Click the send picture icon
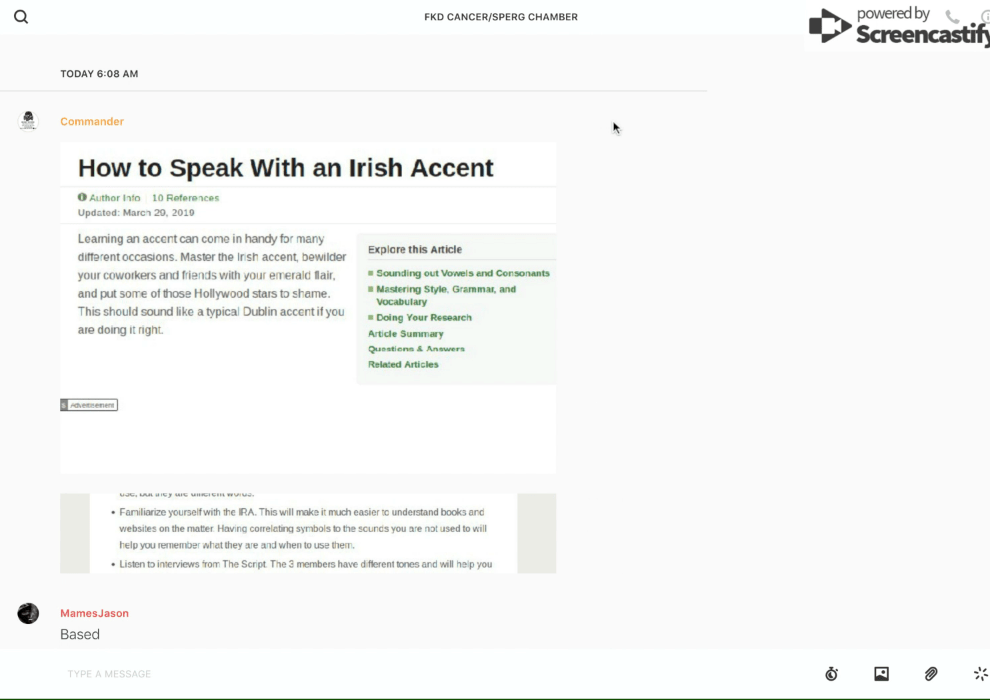Image resolution: width=990 pixels, height=700 pixels. point(881,674)
